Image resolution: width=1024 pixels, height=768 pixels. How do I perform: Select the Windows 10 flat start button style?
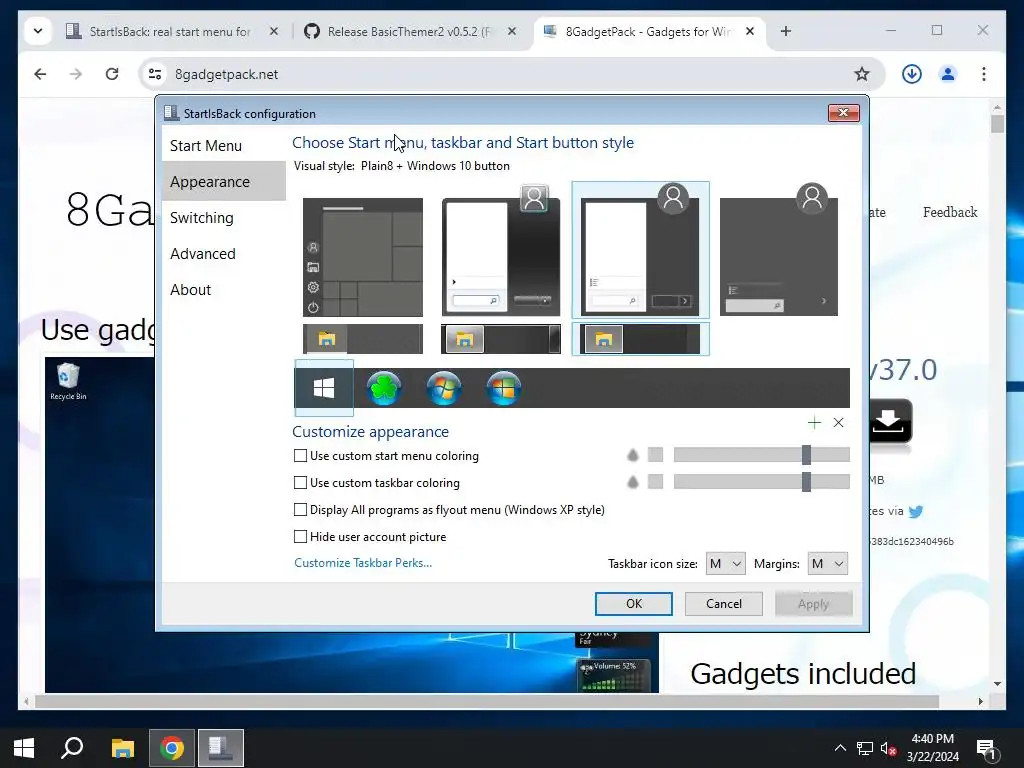pos(324,388)
